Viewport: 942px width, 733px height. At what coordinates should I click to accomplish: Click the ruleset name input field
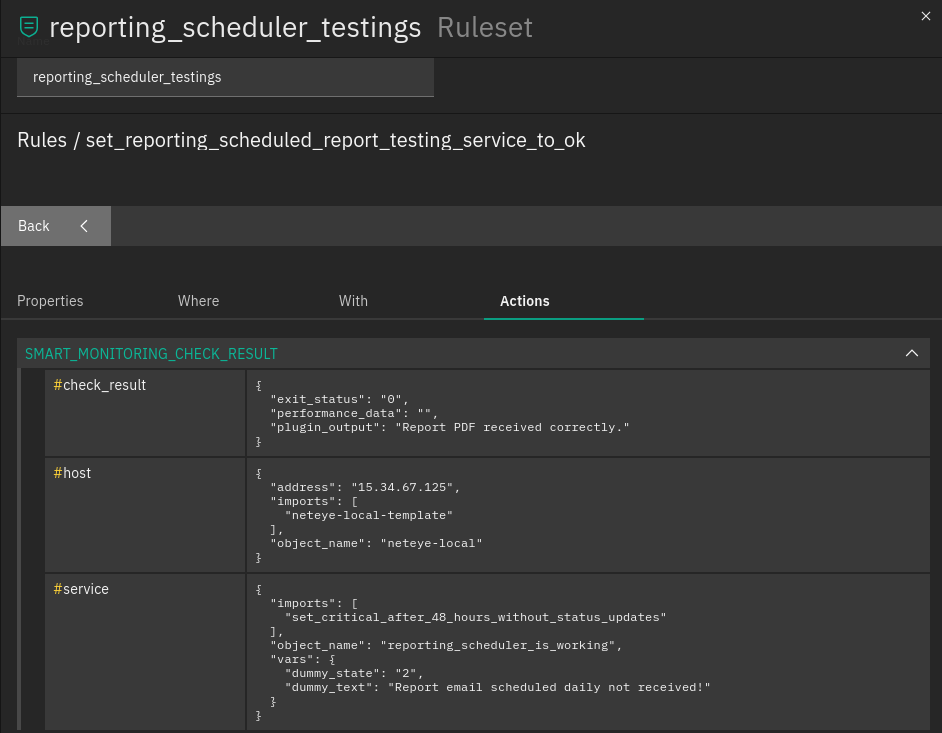point(225,77)
